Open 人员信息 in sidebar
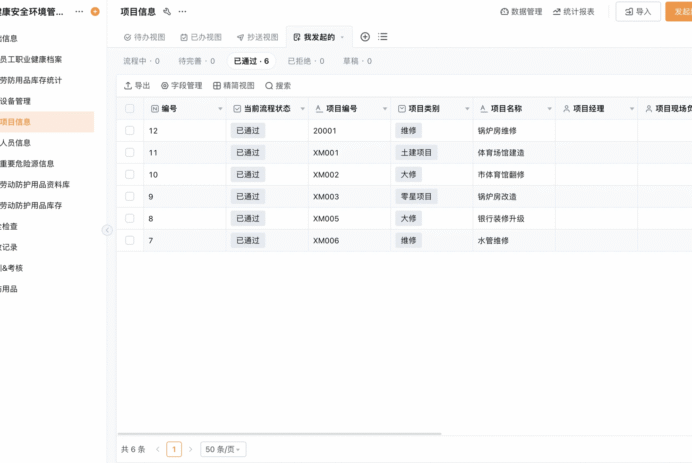Viewport: 692px width, 463px height. 15,143
